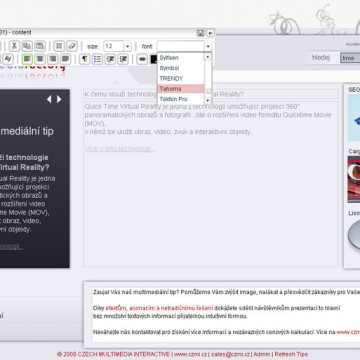This screenshot has height=360, width=360.
Task: Toggle justify text alignment
Action: [65, 59]
